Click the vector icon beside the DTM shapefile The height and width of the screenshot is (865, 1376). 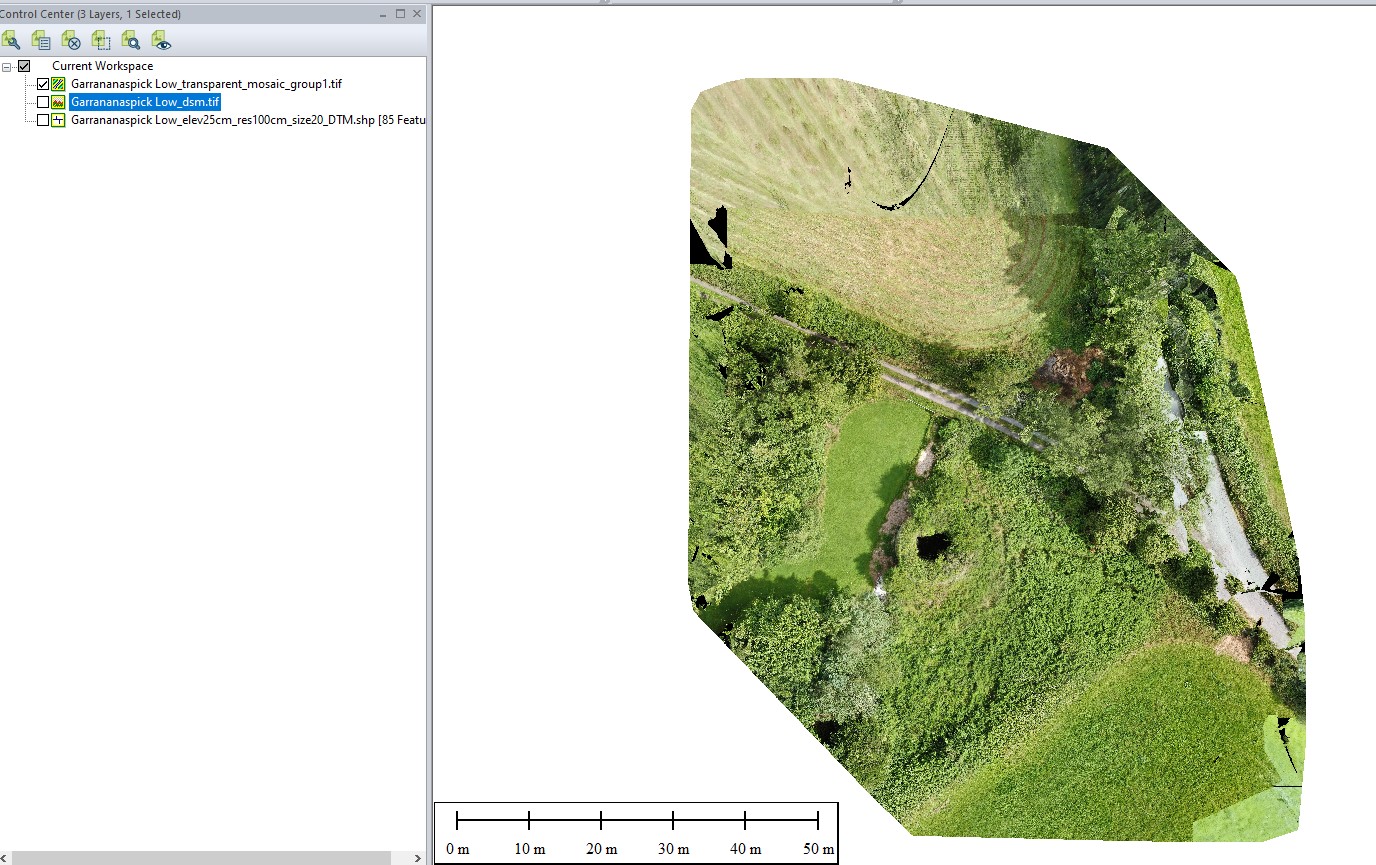[59, 120]
